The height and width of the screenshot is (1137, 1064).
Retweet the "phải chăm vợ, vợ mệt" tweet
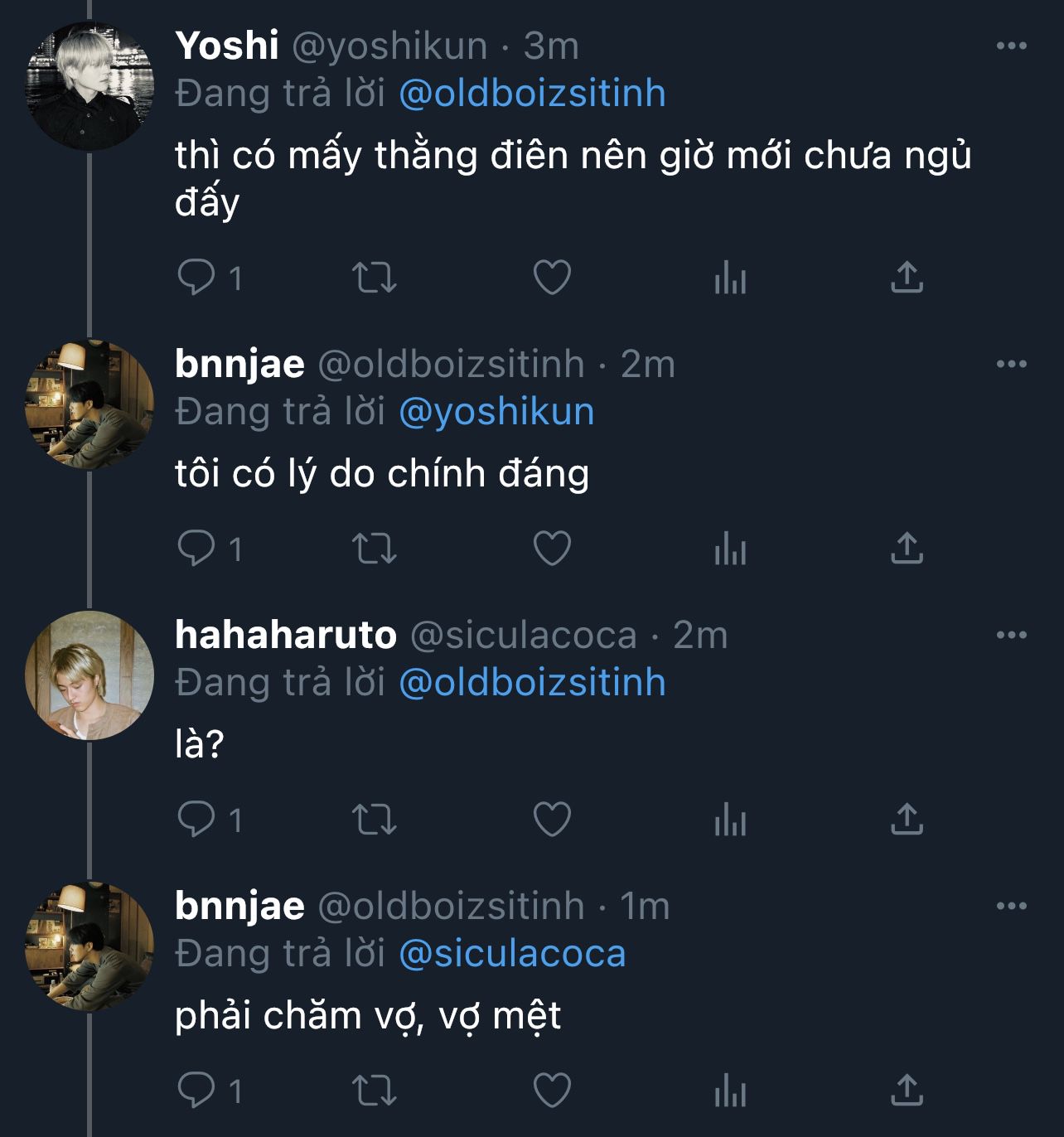click(x=375, y=1091)
